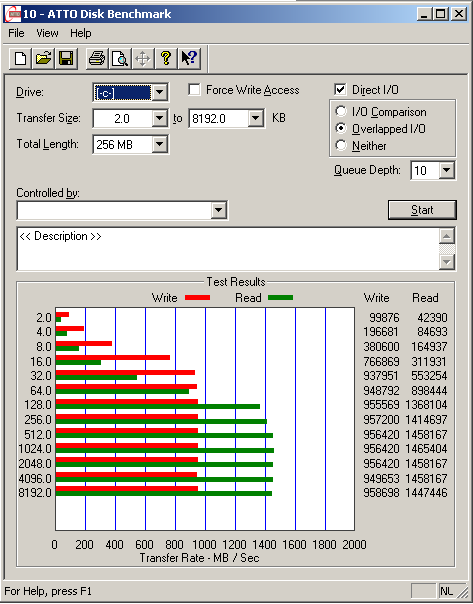Open the View menu

tap(47, 34)
